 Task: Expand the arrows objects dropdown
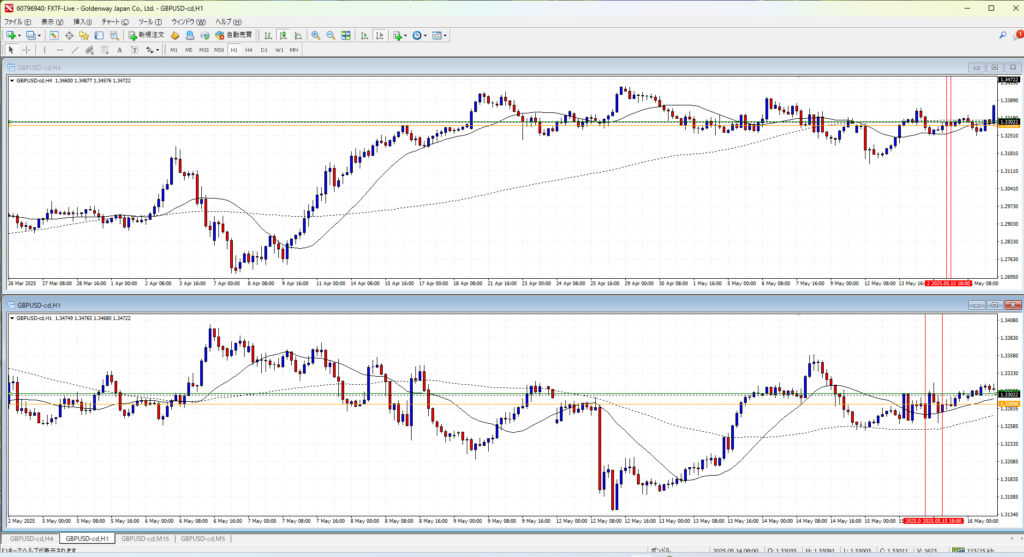157,49
